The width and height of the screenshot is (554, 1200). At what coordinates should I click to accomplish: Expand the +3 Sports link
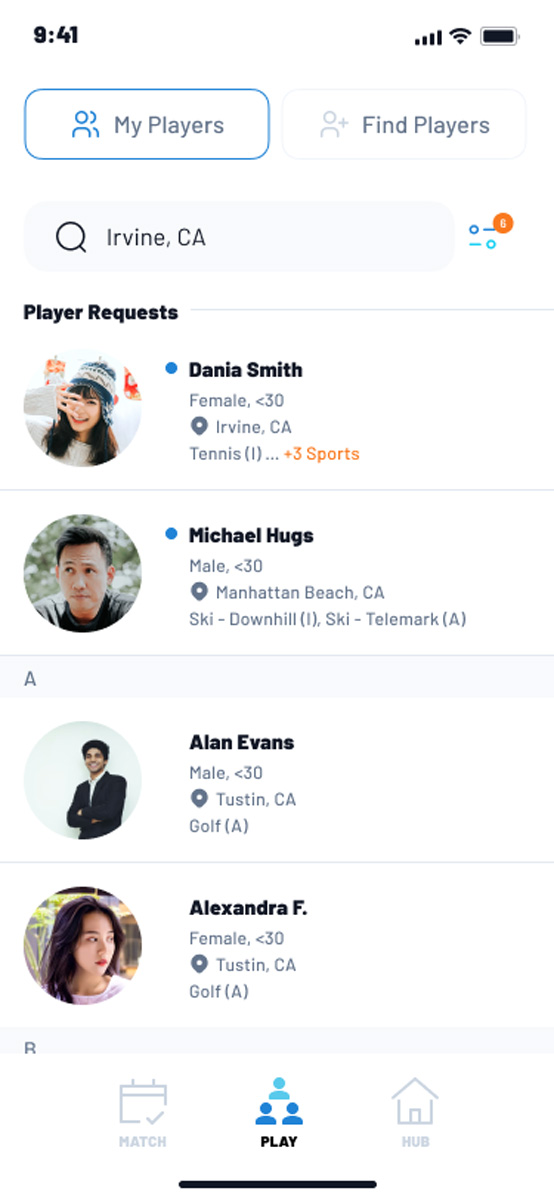[321, 454]
